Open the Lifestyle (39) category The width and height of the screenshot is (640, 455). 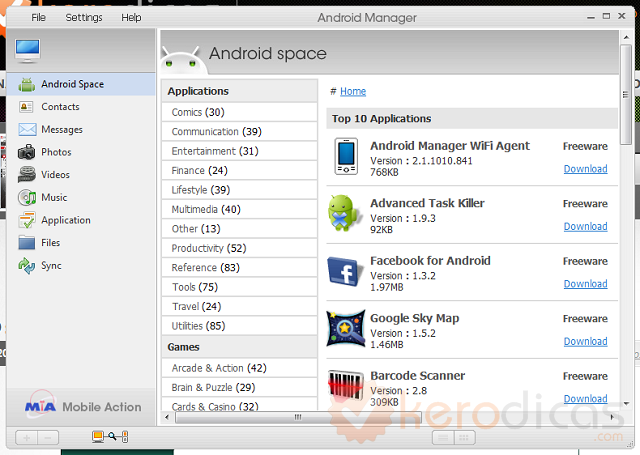[240, 190]
